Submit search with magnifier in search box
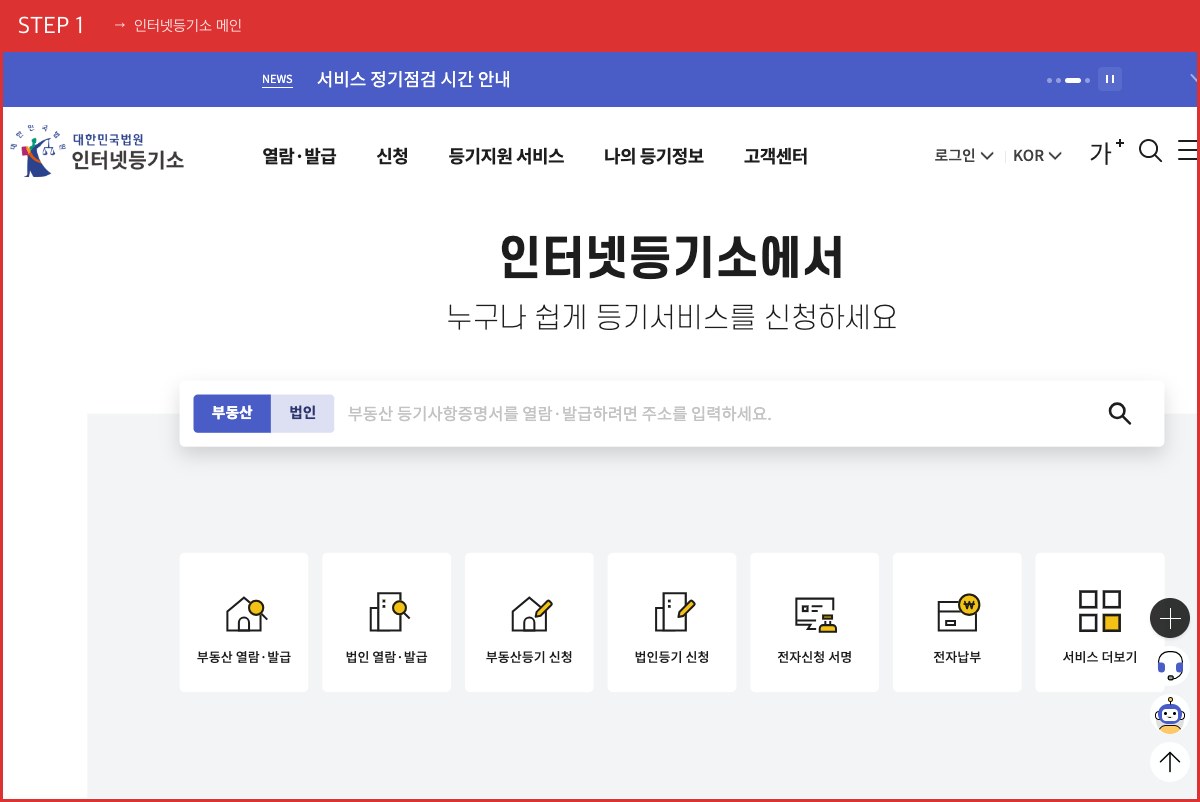Viewport: 1200px width, 802px height. coord(1120,413)
